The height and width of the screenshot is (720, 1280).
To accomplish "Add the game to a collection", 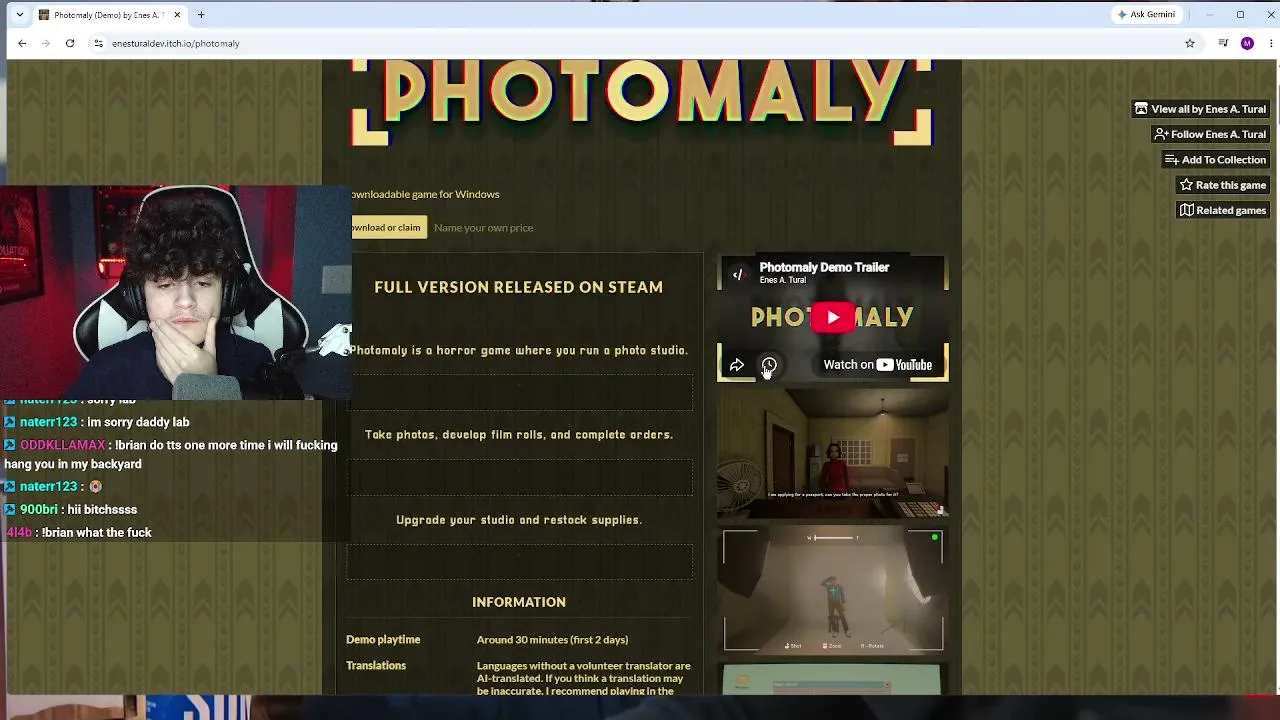I will [x=1215, y=160].
